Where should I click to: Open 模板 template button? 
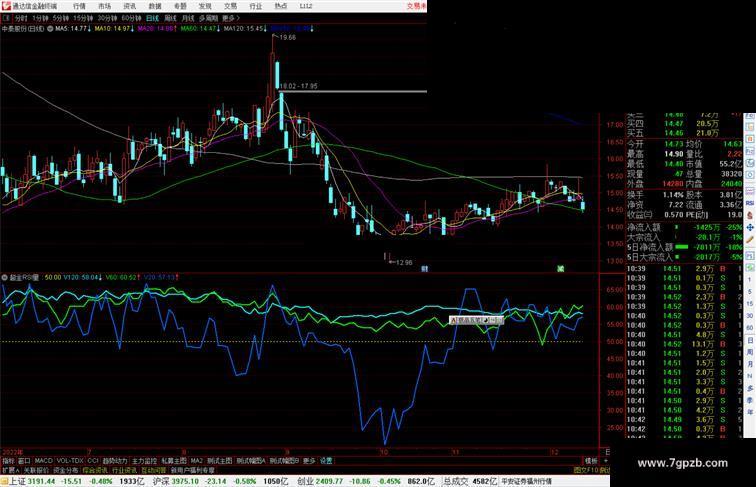pyautogui.click(x=591, y=461)
